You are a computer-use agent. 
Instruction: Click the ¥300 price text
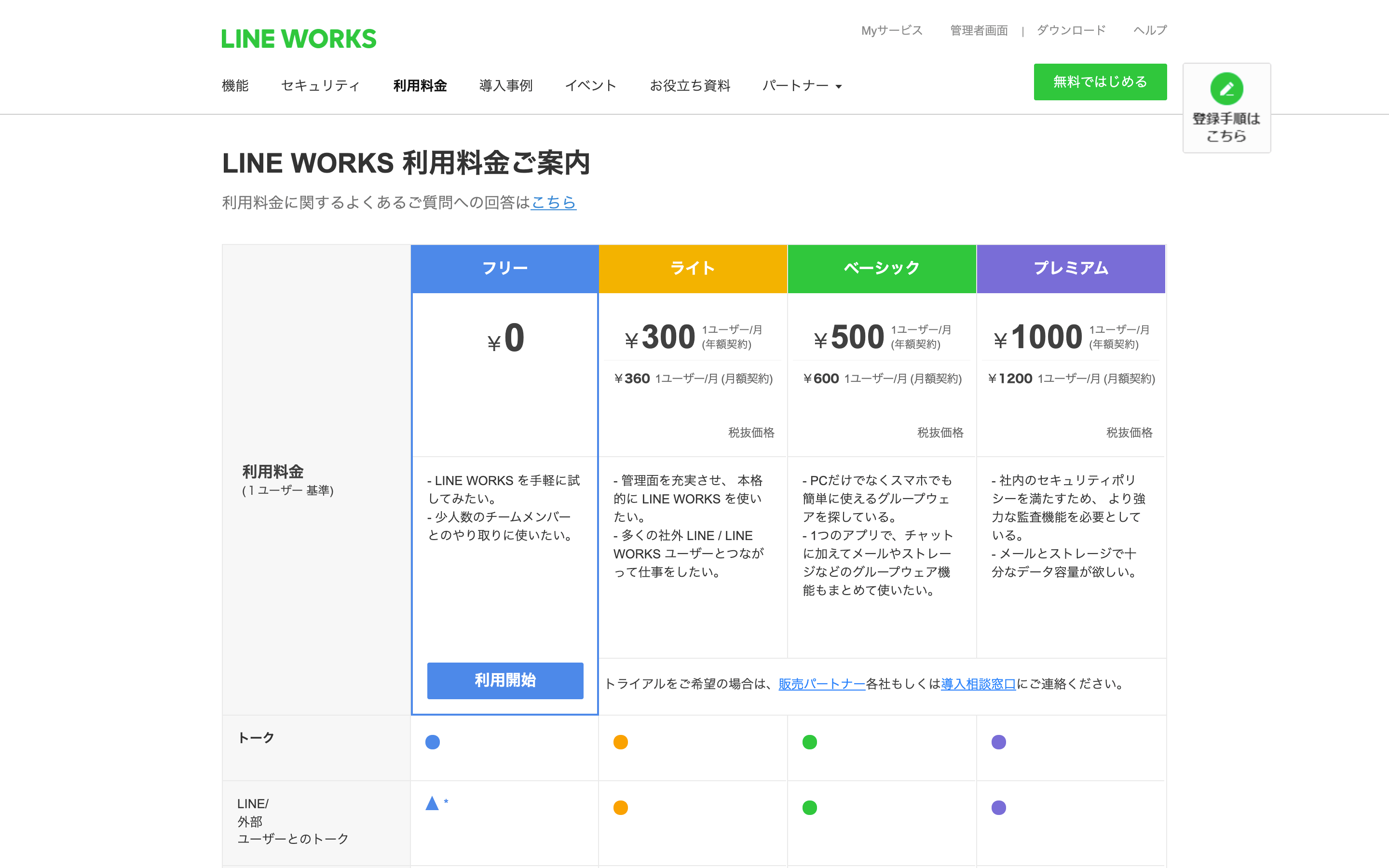click(660, 337)
